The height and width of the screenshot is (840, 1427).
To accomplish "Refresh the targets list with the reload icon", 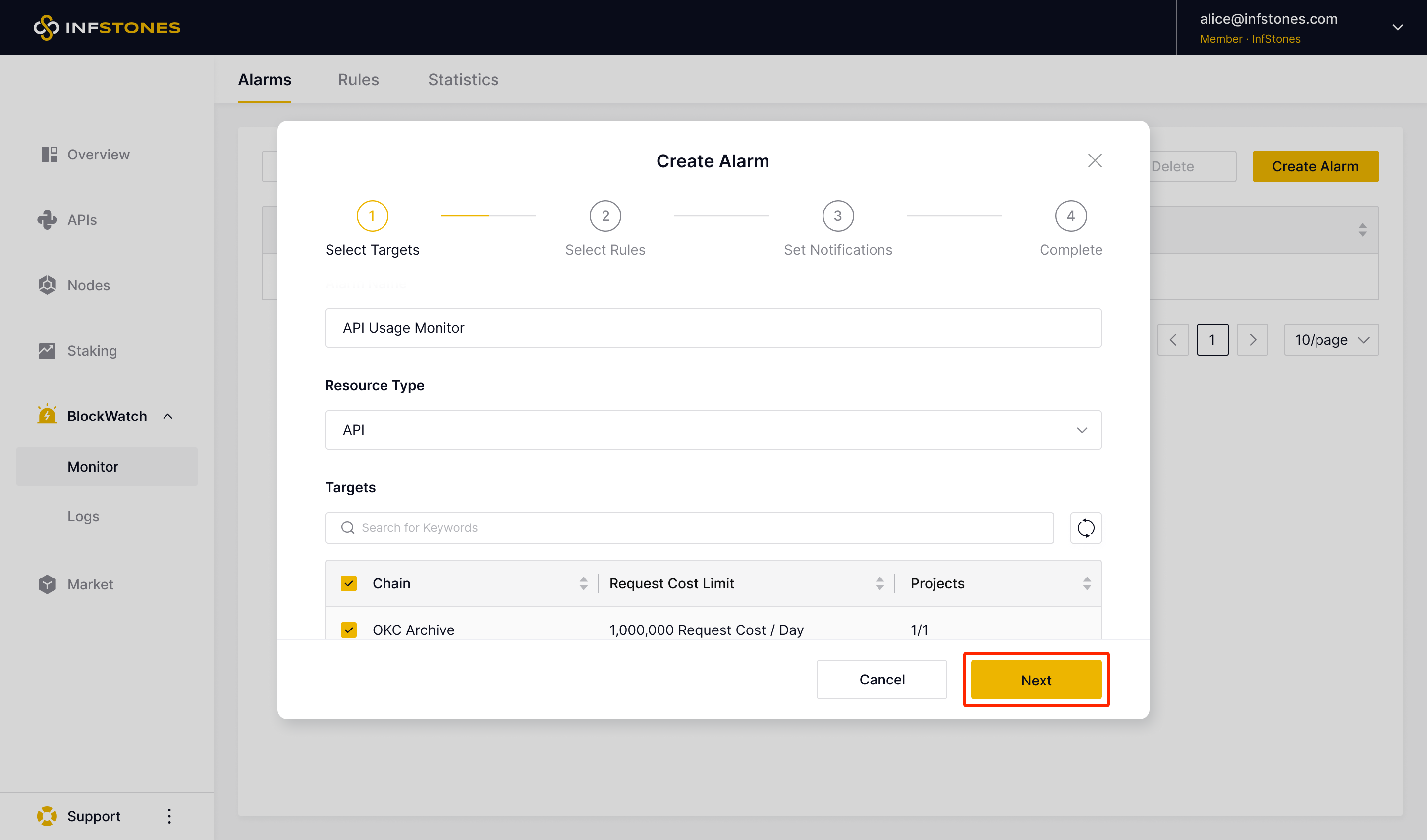I will pos(1086,527).
